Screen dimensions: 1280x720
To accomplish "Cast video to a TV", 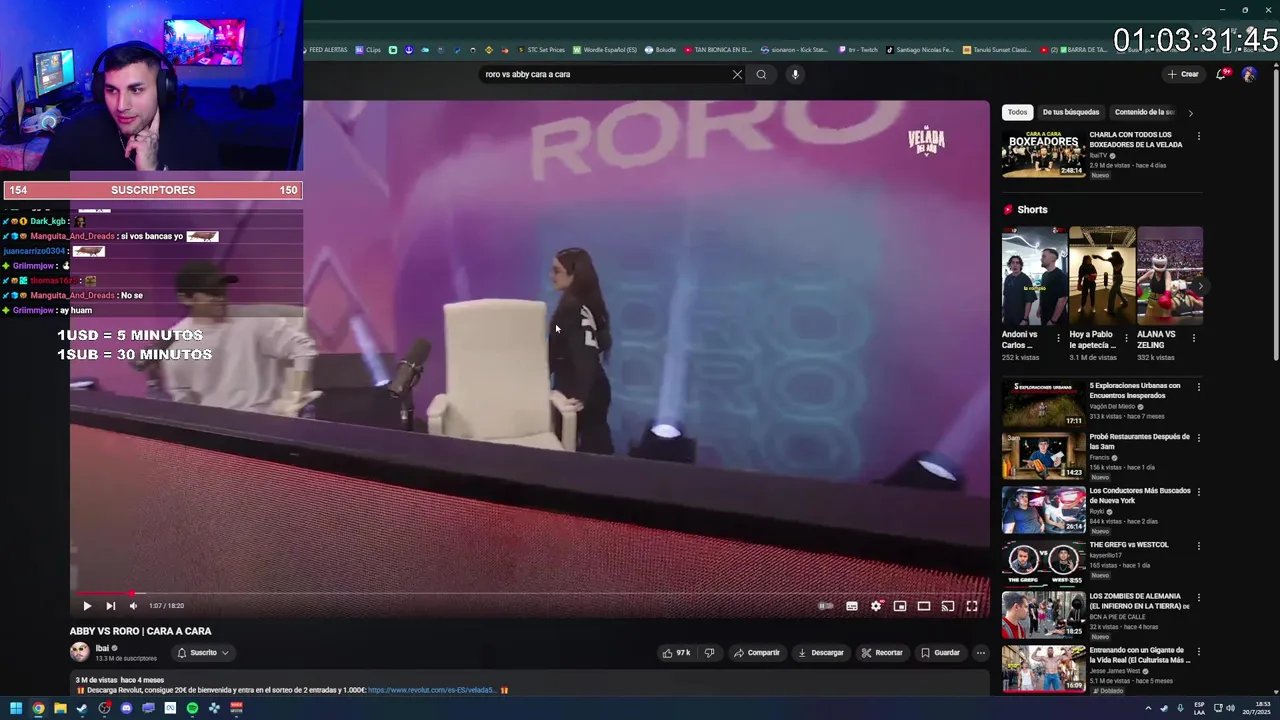I will (x=948, y=606).
